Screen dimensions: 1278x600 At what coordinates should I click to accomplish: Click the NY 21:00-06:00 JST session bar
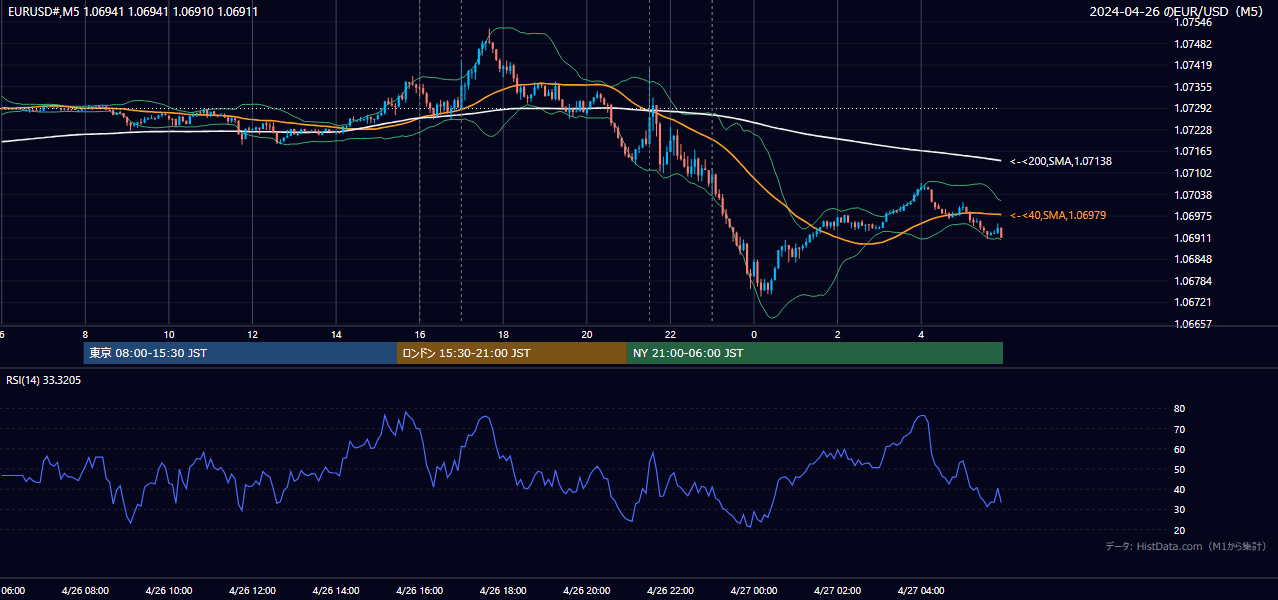[x=815, y=353]
